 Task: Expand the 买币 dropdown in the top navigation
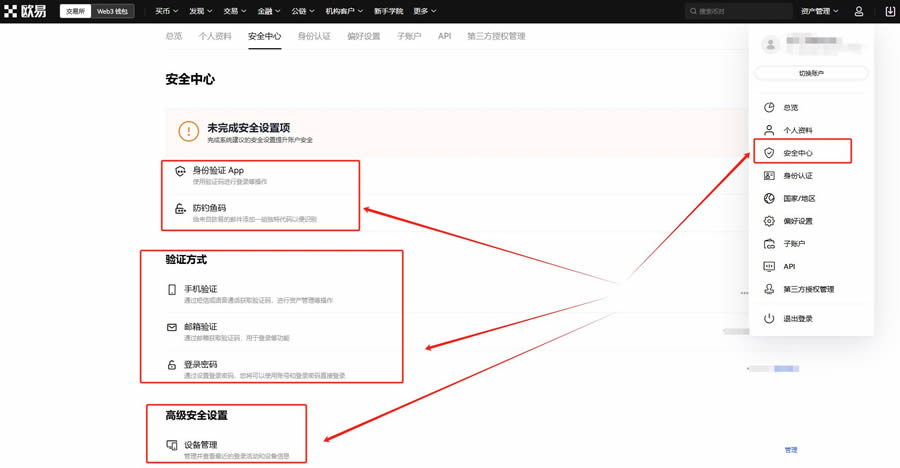pyautogui.click(x=168, y=11)
